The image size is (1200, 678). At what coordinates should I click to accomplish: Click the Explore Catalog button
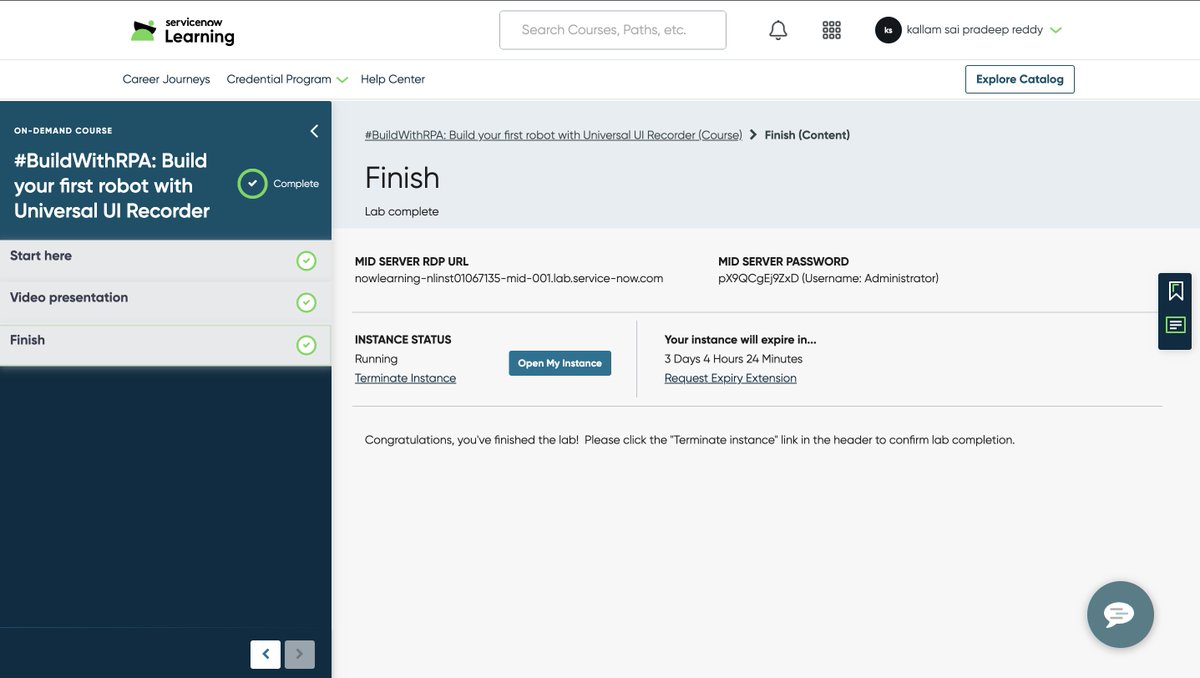point(1020,79)
